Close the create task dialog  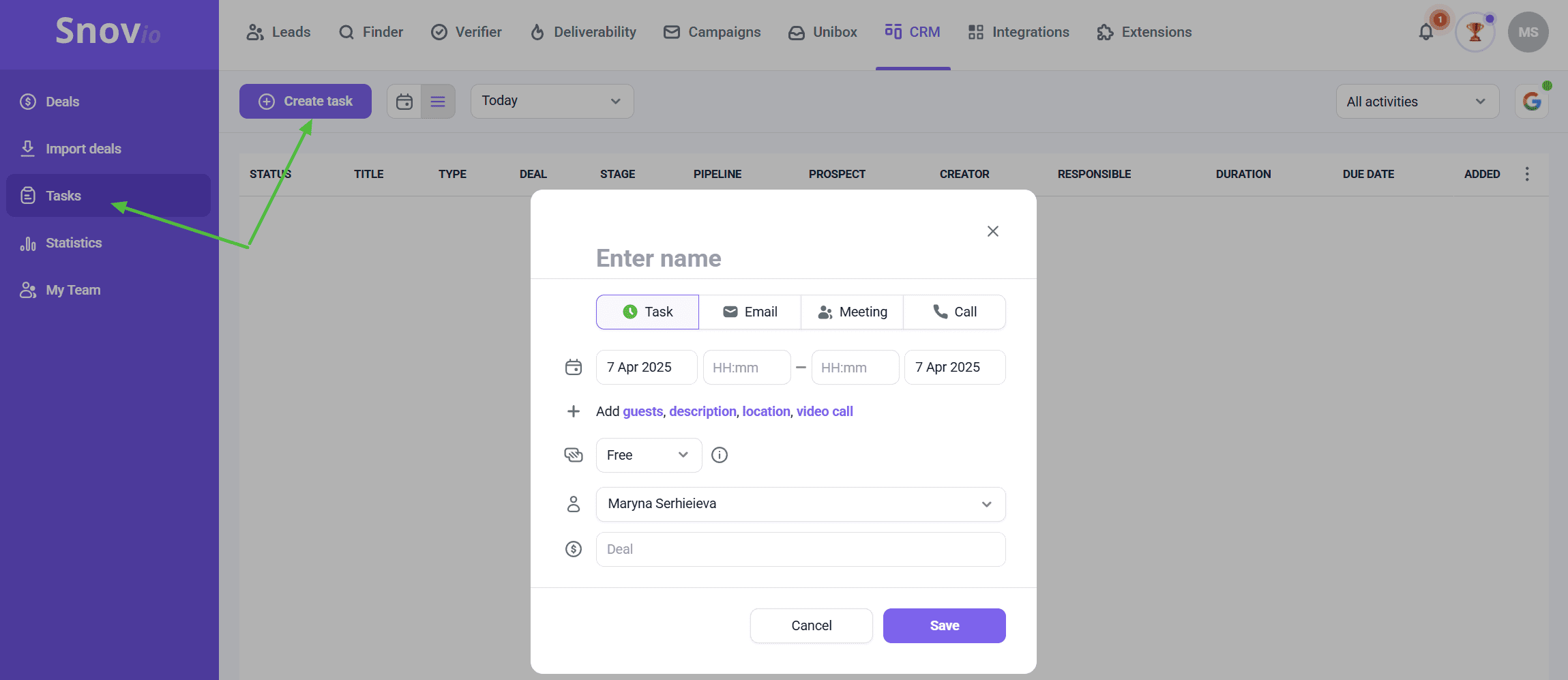992,231
